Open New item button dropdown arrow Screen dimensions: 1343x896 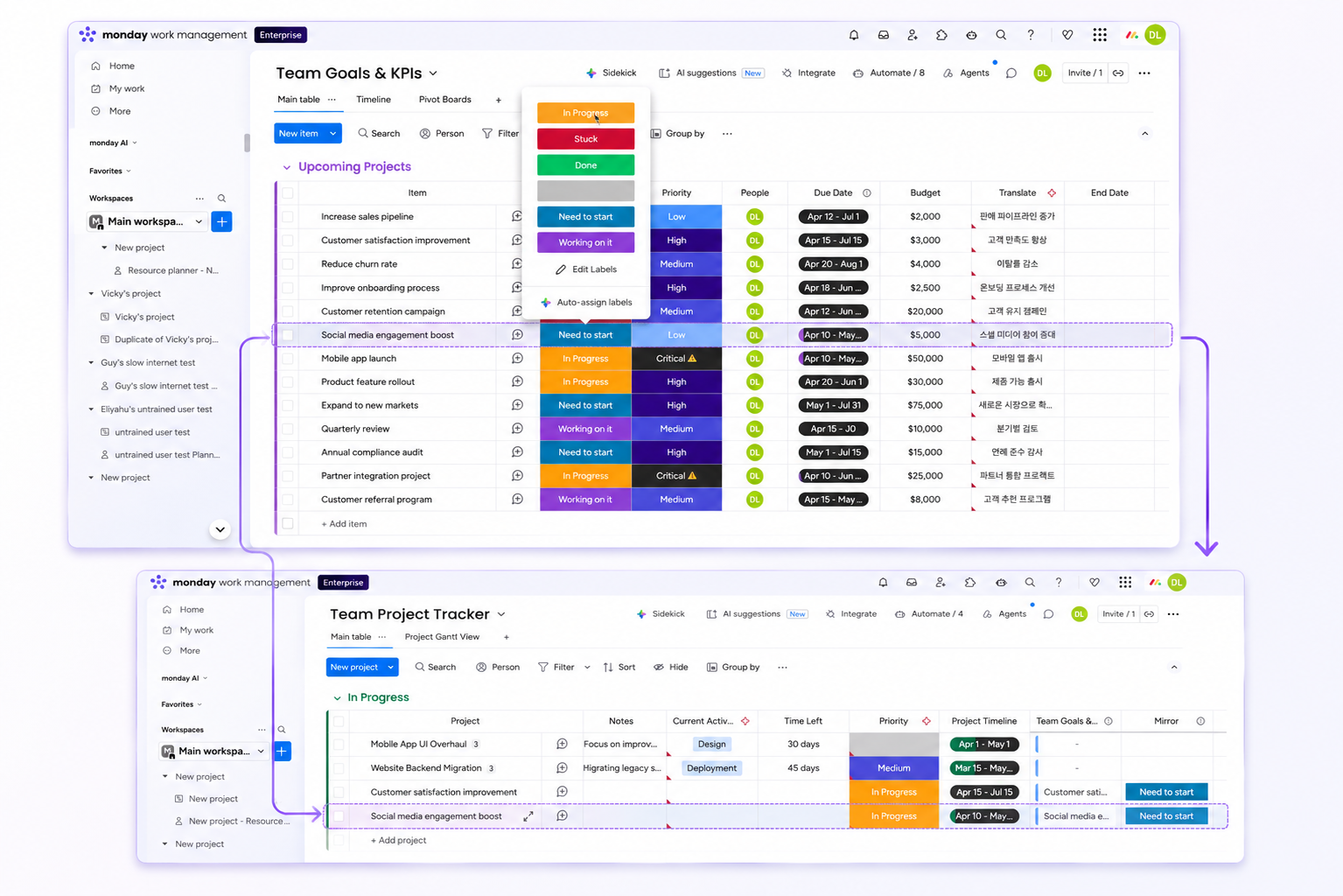coord(332,134)
